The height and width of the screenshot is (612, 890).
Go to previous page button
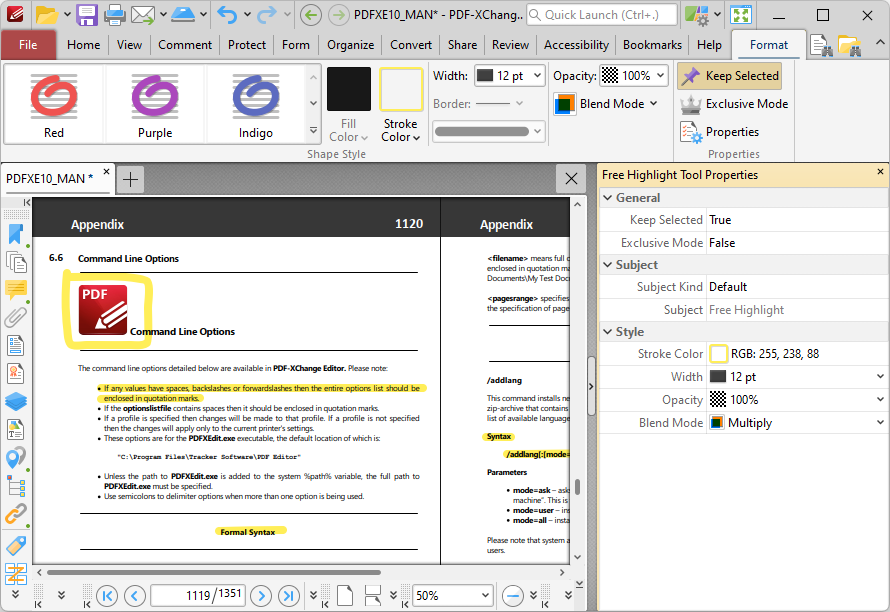(x=135, y=596)
